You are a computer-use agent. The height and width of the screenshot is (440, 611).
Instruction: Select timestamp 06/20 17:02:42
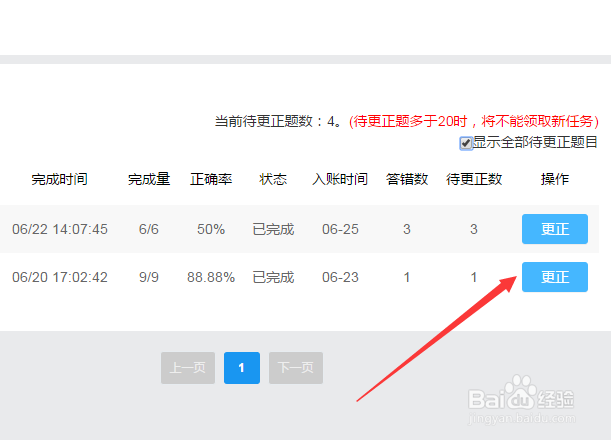point(60,277)
